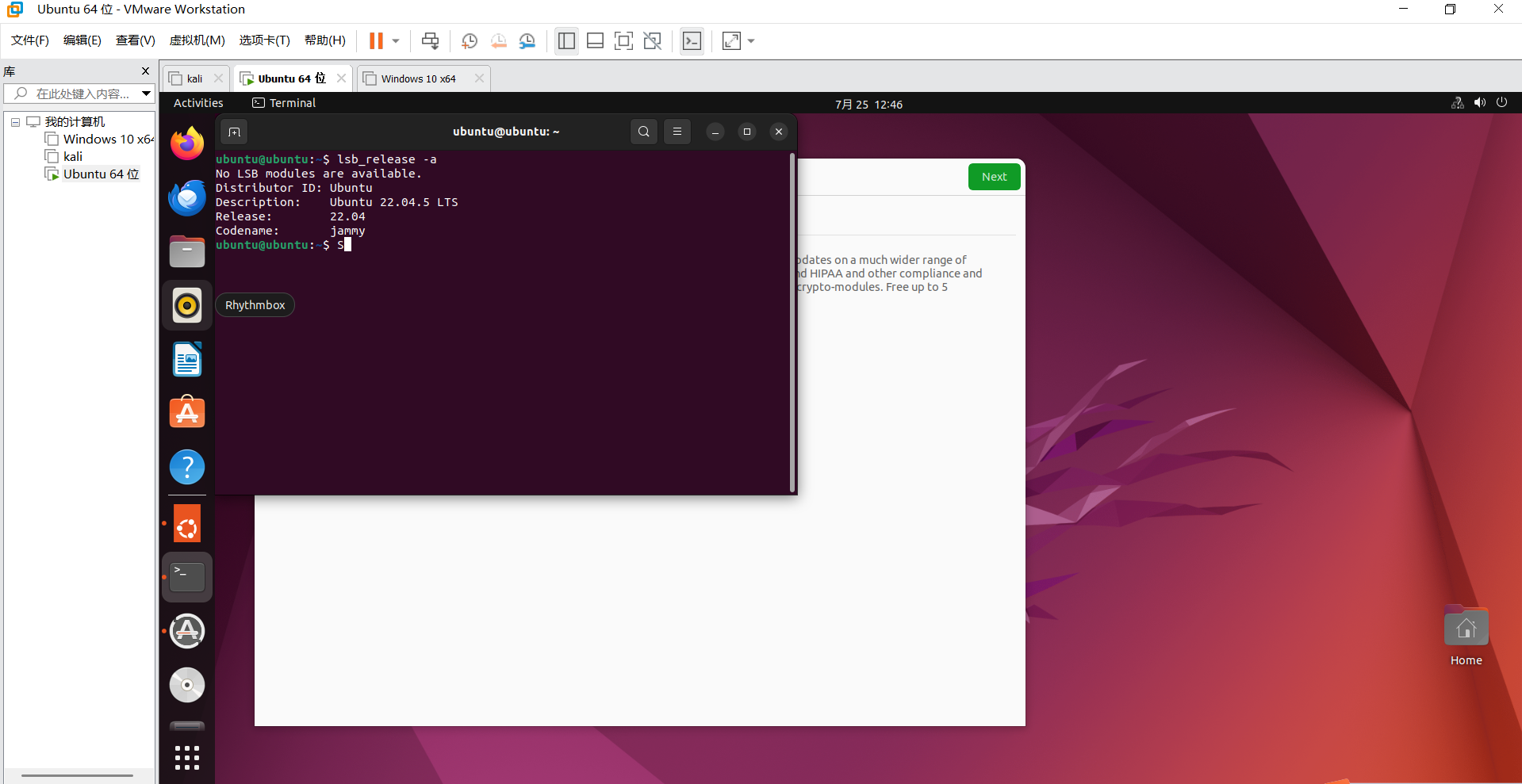Click the network status icon in top bar
1522x784 pixels.
(1457, 103)
